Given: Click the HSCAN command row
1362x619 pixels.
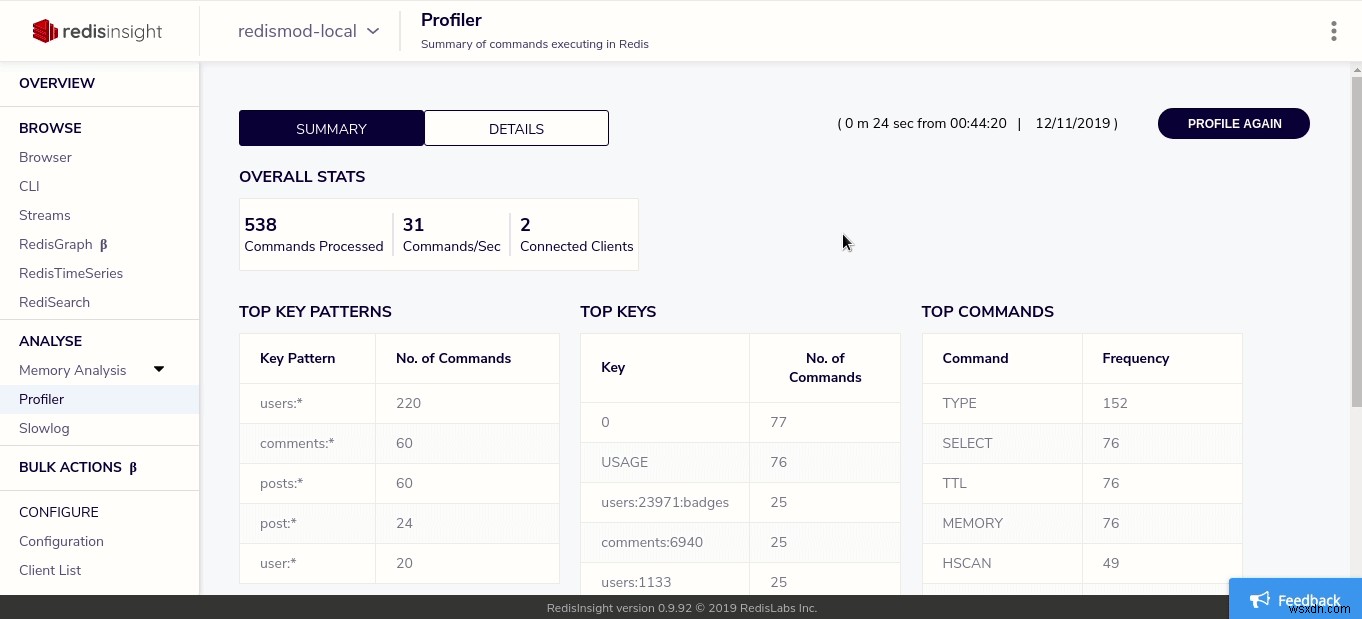Looking at the screenshot, I should pos(1082,563).
